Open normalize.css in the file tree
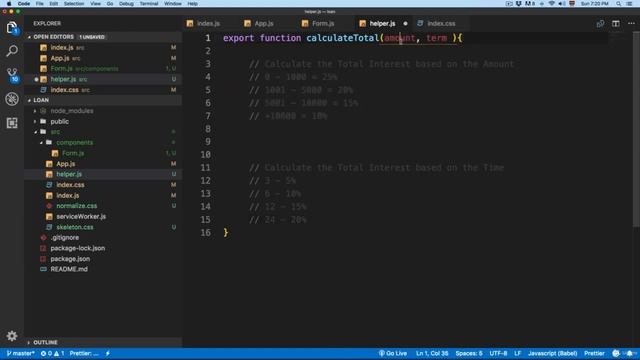Viewport: 640px width, 360px height. point(103,206)
